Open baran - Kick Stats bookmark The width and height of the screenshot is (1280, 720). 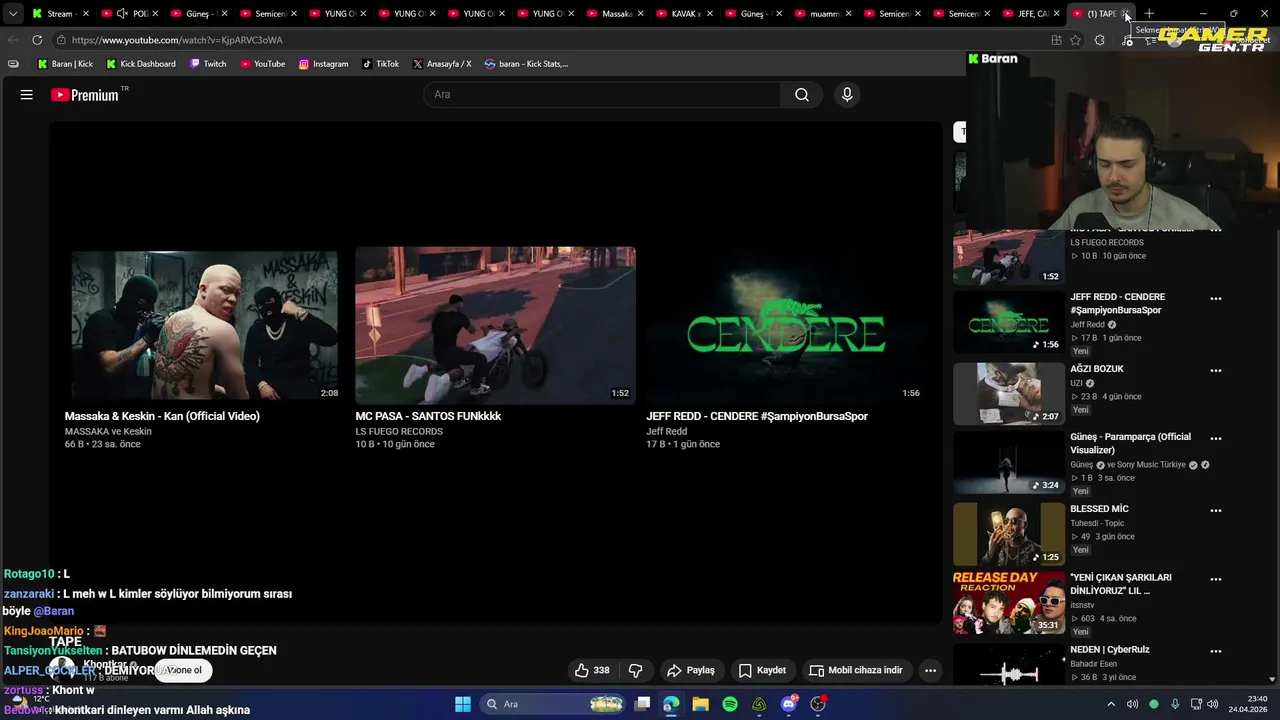click(526, 64)
